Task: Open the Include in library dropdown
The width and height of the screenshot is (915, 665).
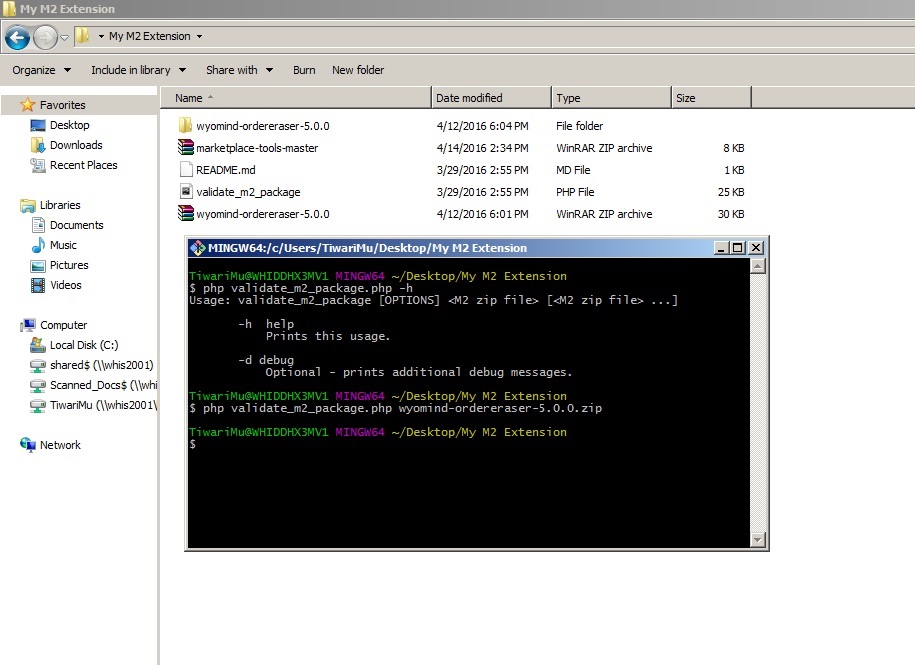Action: (x=138, y=70)
